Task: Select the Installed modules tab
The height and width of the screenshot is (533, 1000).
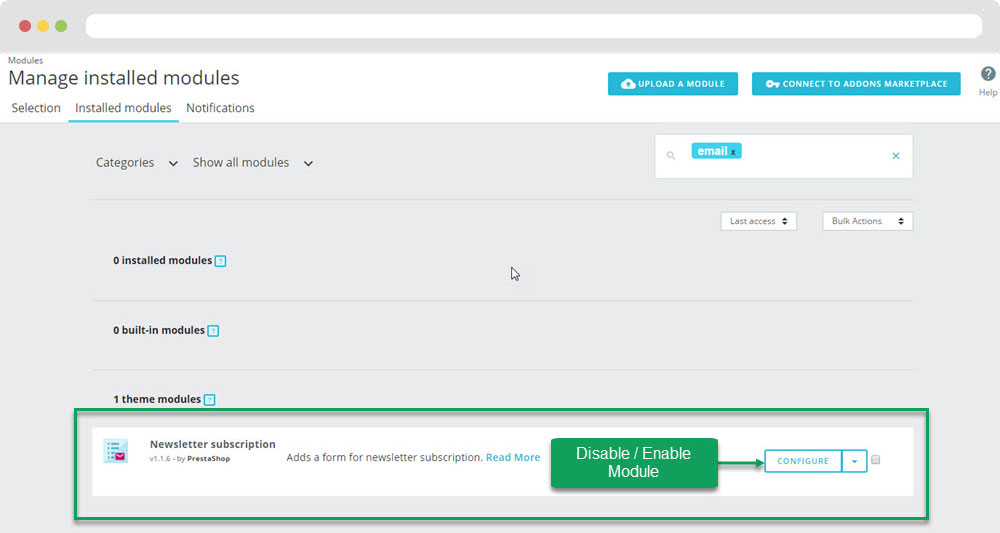Action: 123,108
